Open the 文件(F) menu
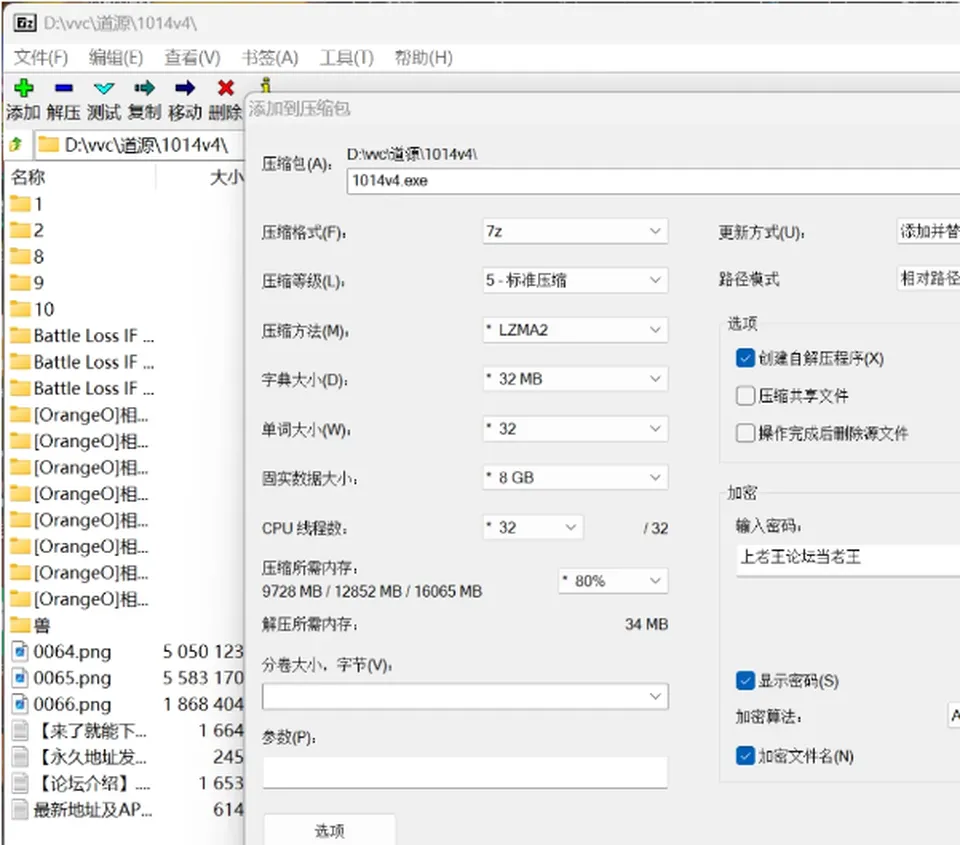The image size is (960, 845). pyautogui.click(x=40, y=58)
